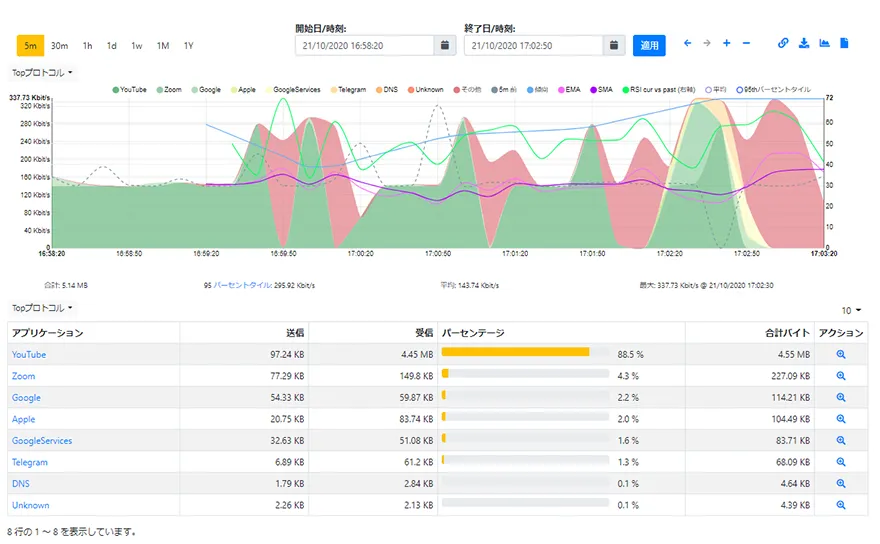The image size is (880, 544).
Task: Zoom in with the plus icon
Action: [727, 43]
